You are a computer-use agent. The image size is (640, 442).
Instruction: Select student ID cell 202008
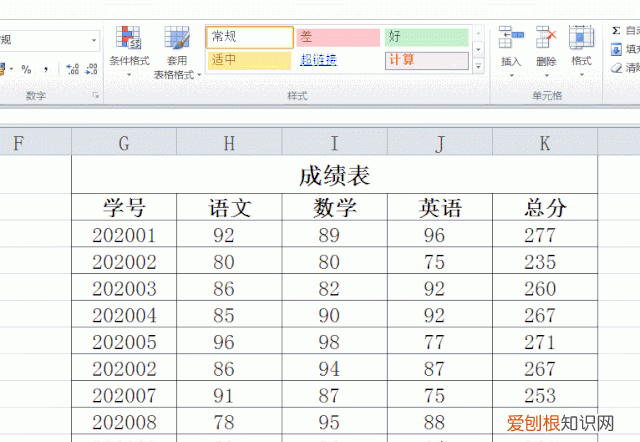pos(124,421)
